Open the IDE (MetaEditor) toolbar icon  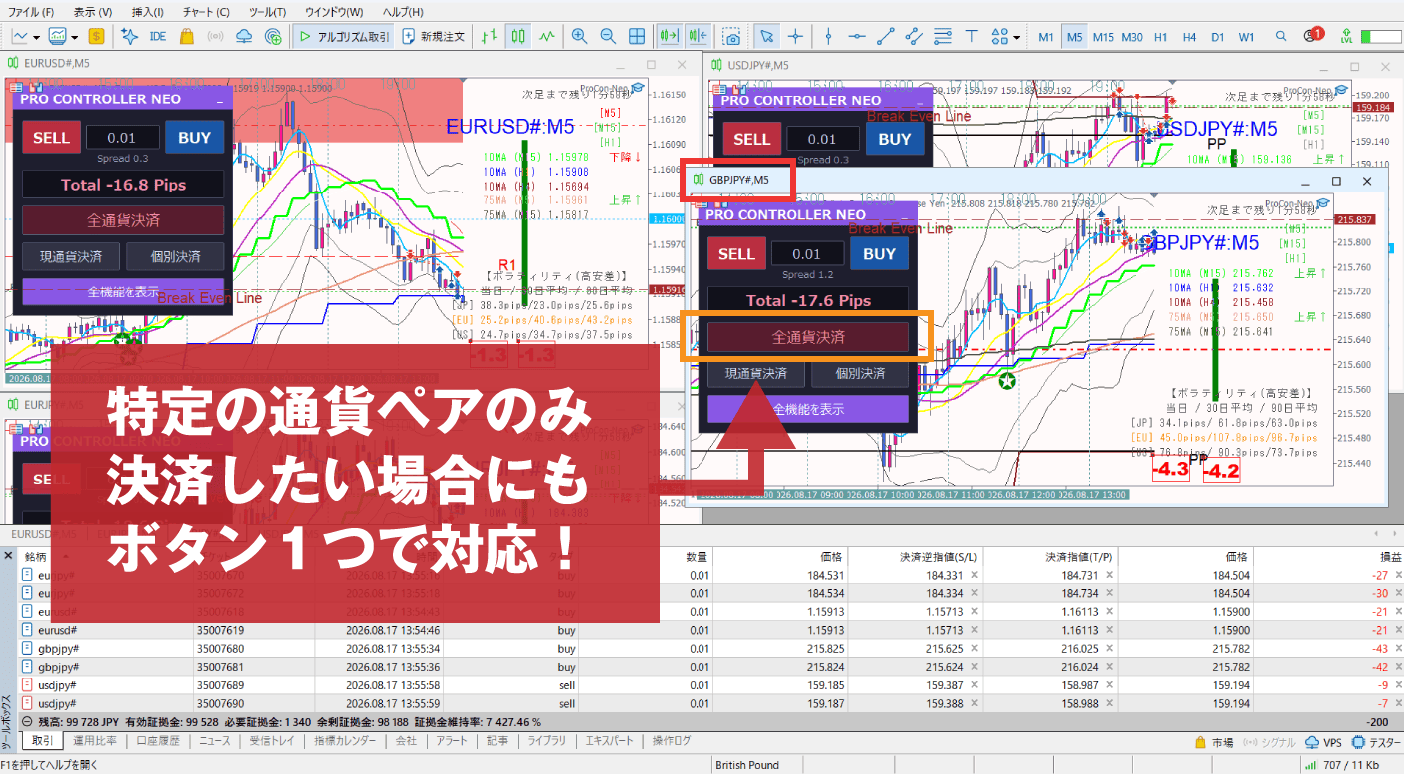(x=157, y=37)
